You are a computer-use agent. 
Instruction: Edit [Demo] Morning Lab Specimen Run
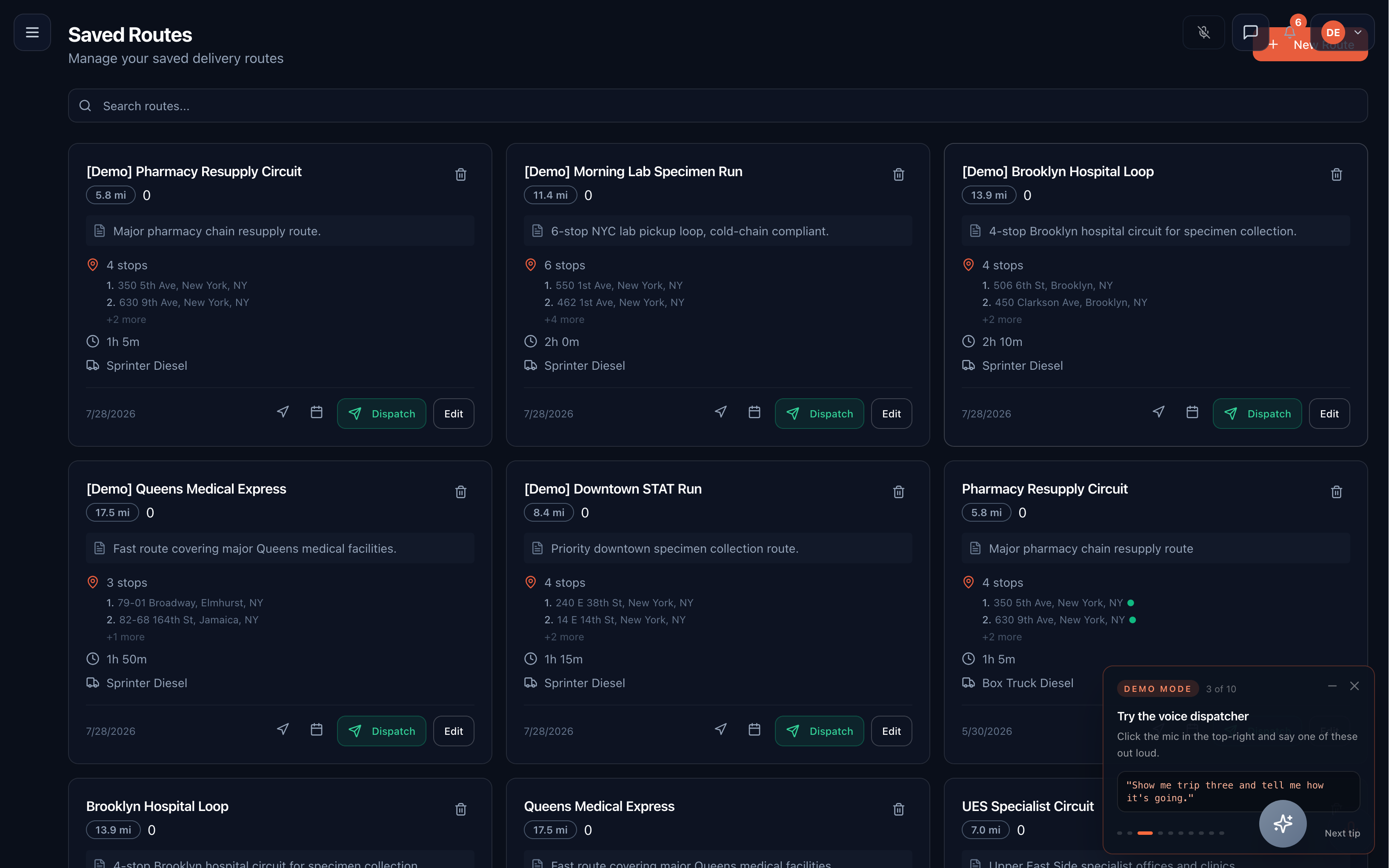[892, 414]
